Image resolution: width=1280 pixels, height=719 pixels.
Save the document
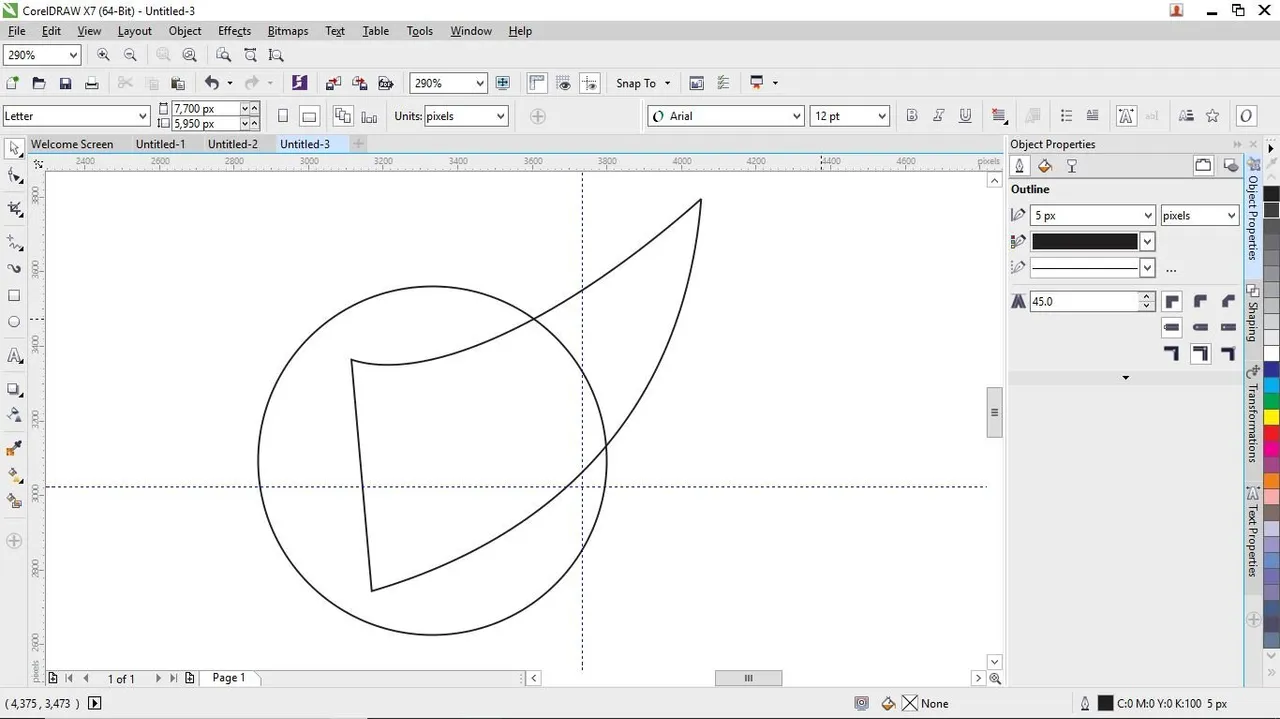[x=65, y=83]
